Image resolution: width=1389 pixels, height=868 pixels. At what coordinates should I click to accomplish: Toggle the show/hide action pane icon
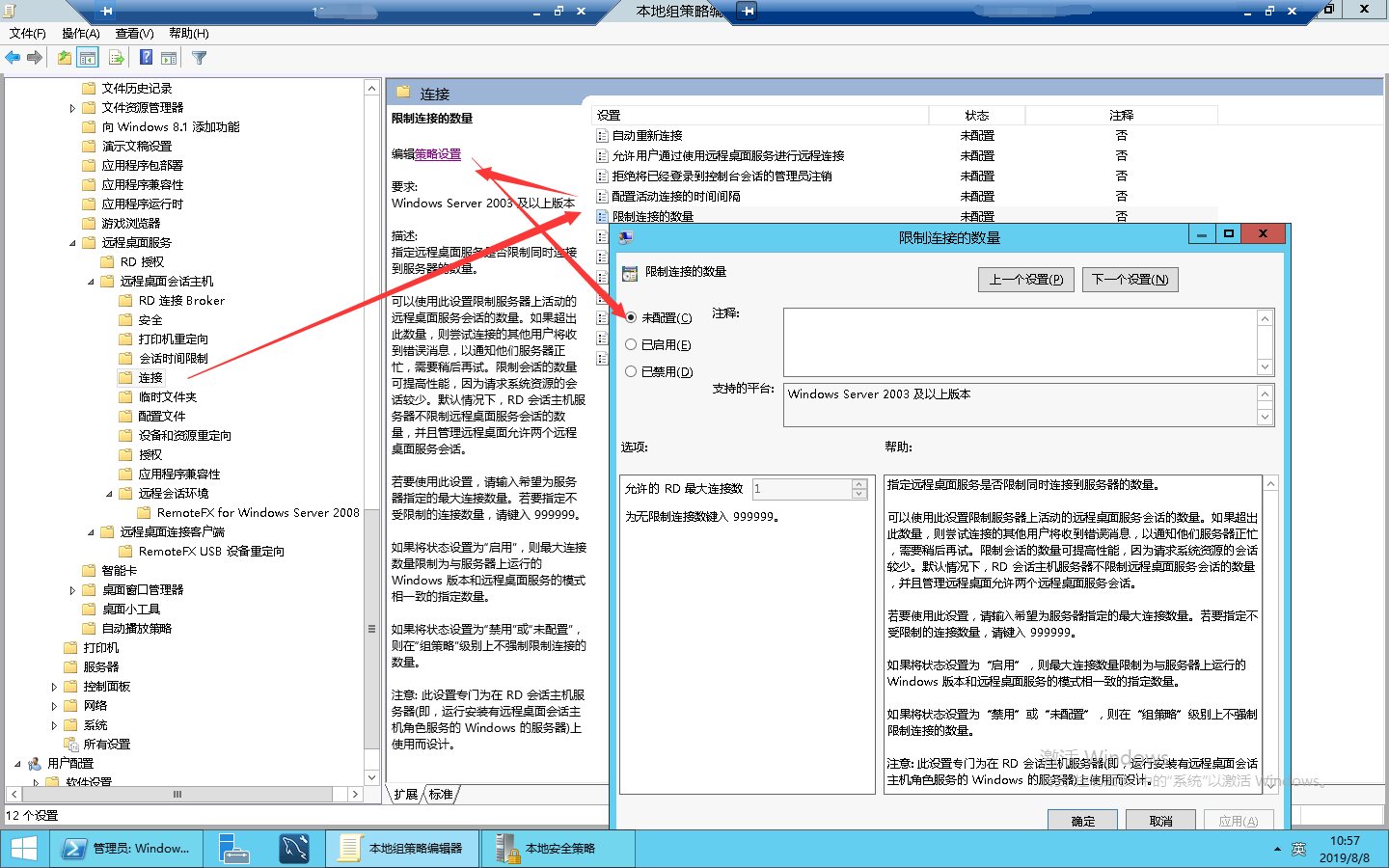tap(169, 58)
